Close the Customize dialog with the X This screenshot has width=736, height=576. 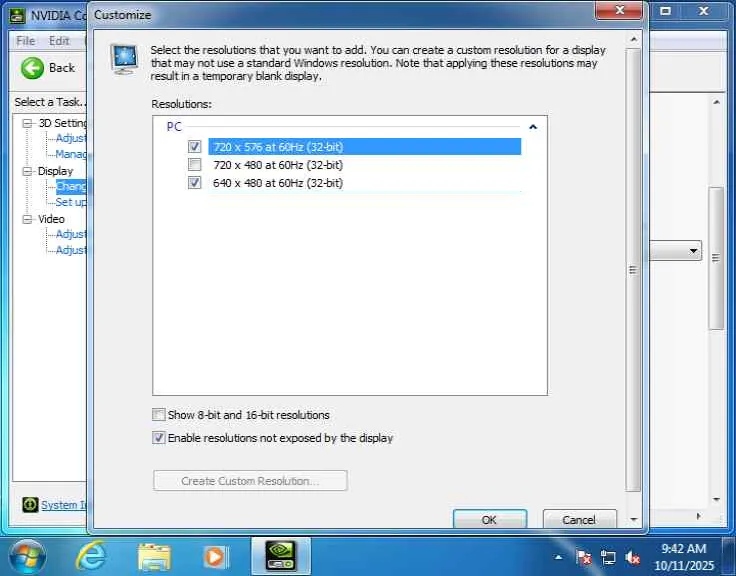tap(619, 10)
